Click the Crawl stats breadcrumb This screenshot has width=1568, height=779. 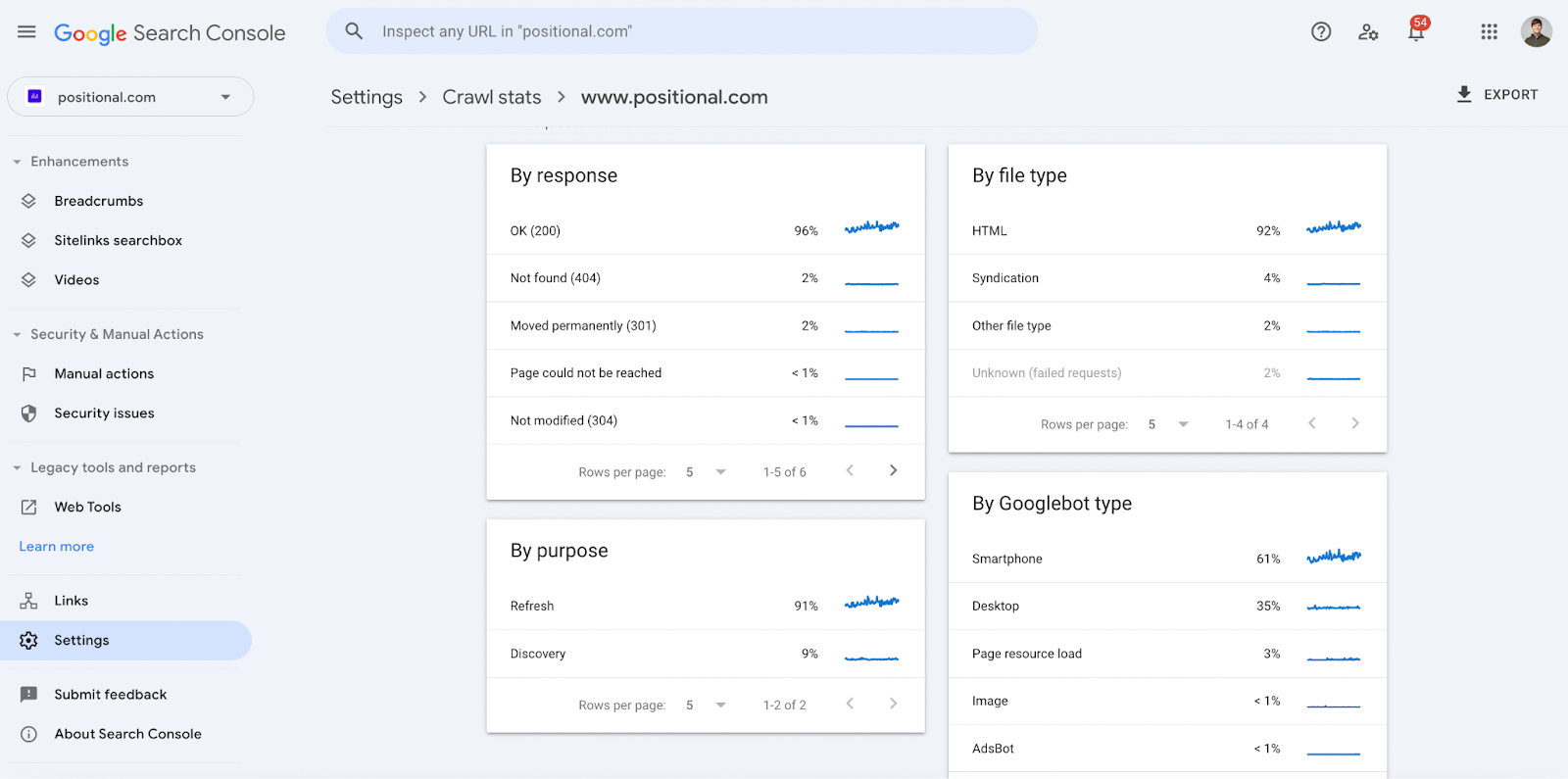(492, 97)
